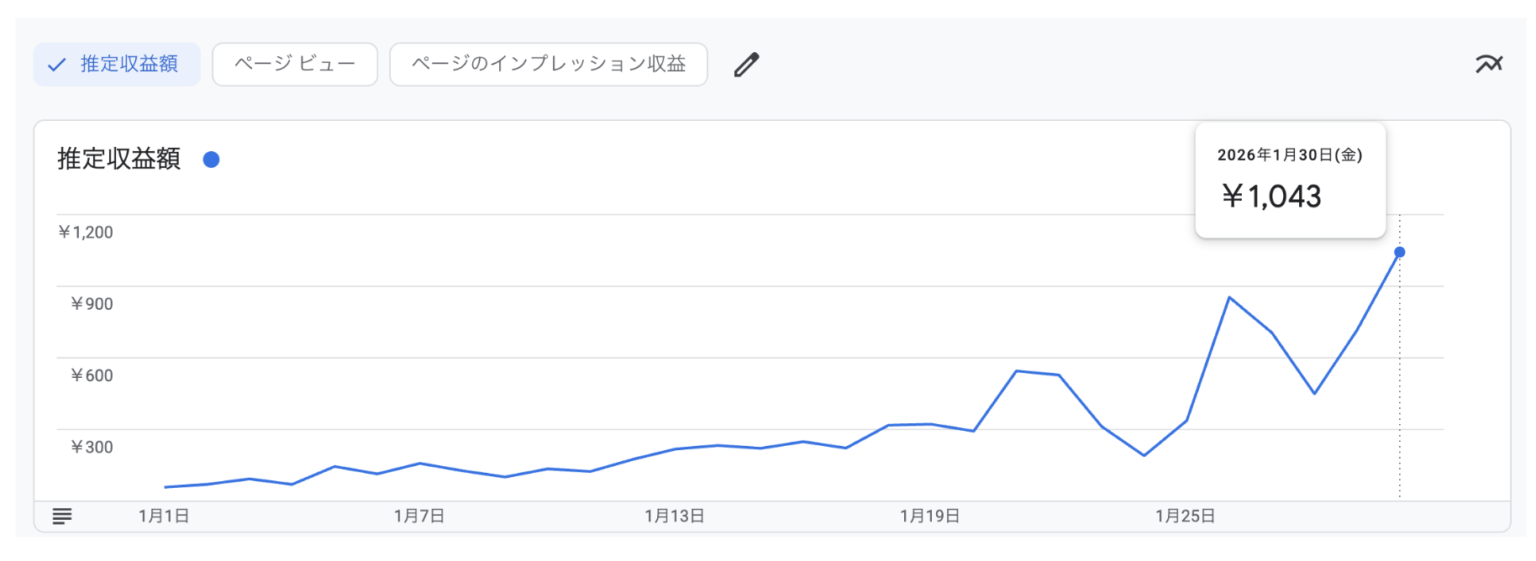This screenshot has width=1536, height=561.
Task: Click the list icon at chart bottom-left
Action: [x=62, y=516]
